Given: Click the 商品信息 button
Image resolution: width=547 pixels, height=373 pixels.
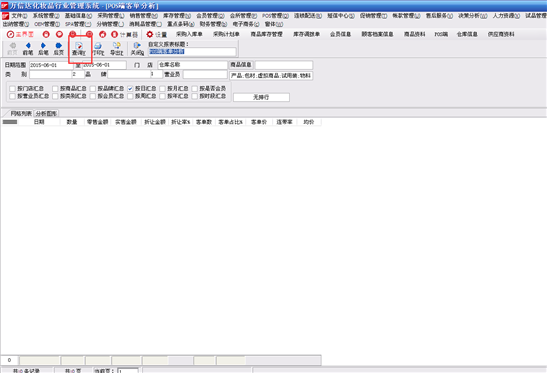Looking at the screenshot, I should coord(241,65).
